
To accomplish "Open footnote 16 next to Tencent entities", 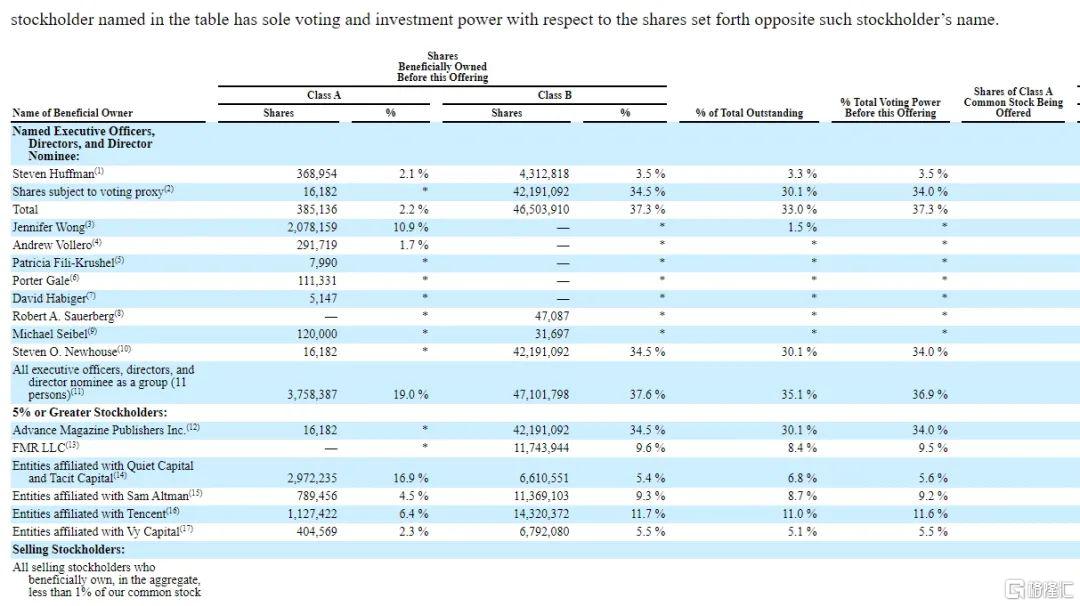I will coord(173,511).
